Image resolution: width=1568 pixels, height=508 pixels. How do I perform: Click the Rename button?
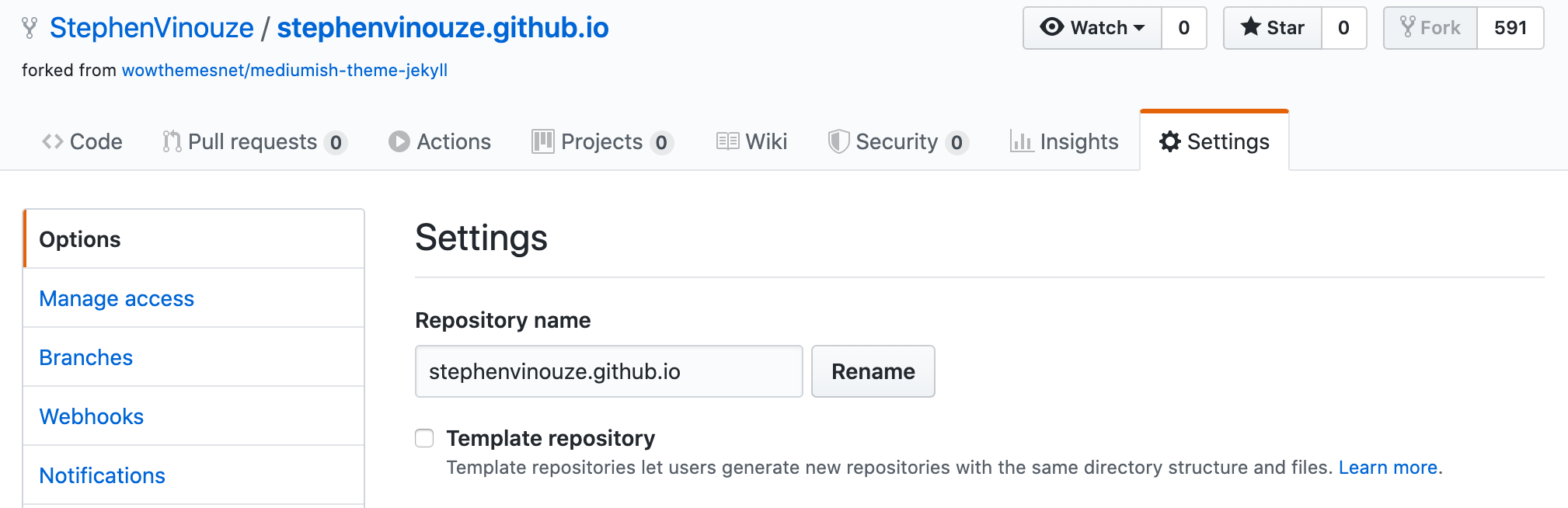pyautogui.click(x=873, y=371)
